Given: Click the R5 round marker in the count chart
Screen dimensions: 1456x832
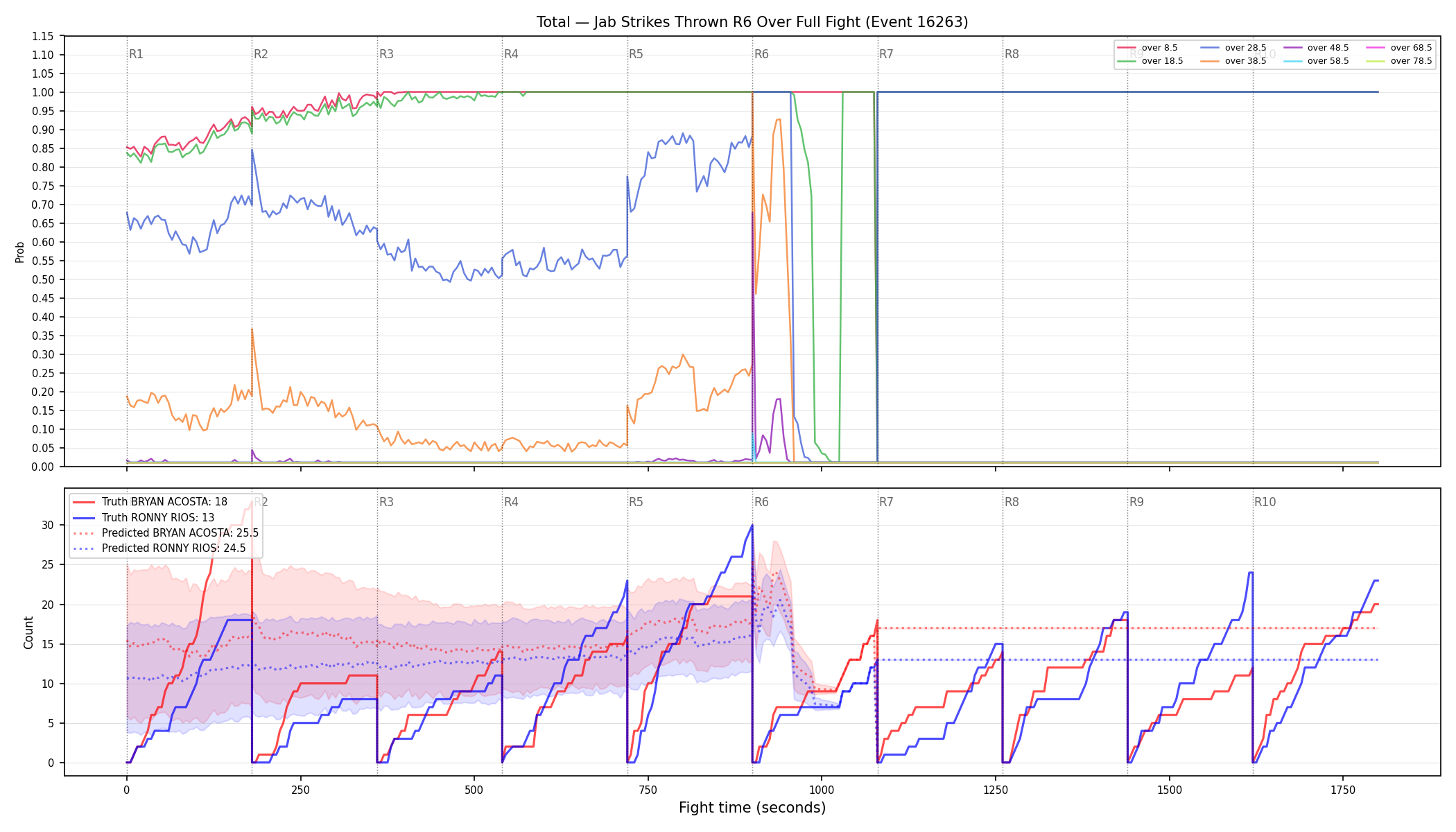Looking at the screenshot, I should click(x=636, y=502).
